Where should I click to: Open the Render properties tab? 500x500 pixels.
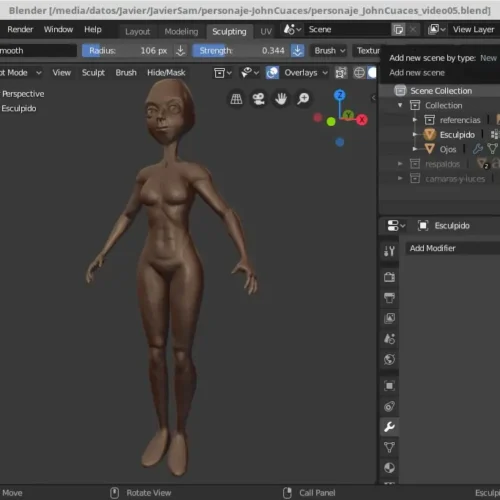[x=389, y=277]
